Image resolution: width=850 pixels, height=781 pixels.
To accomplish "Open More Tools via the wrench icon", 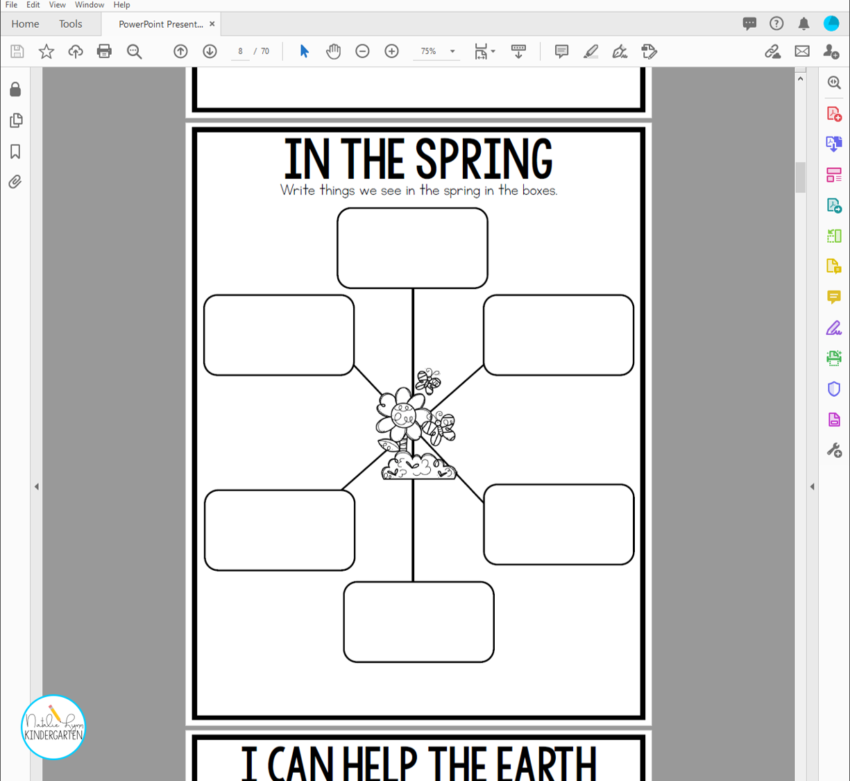I will click(834, 450).
